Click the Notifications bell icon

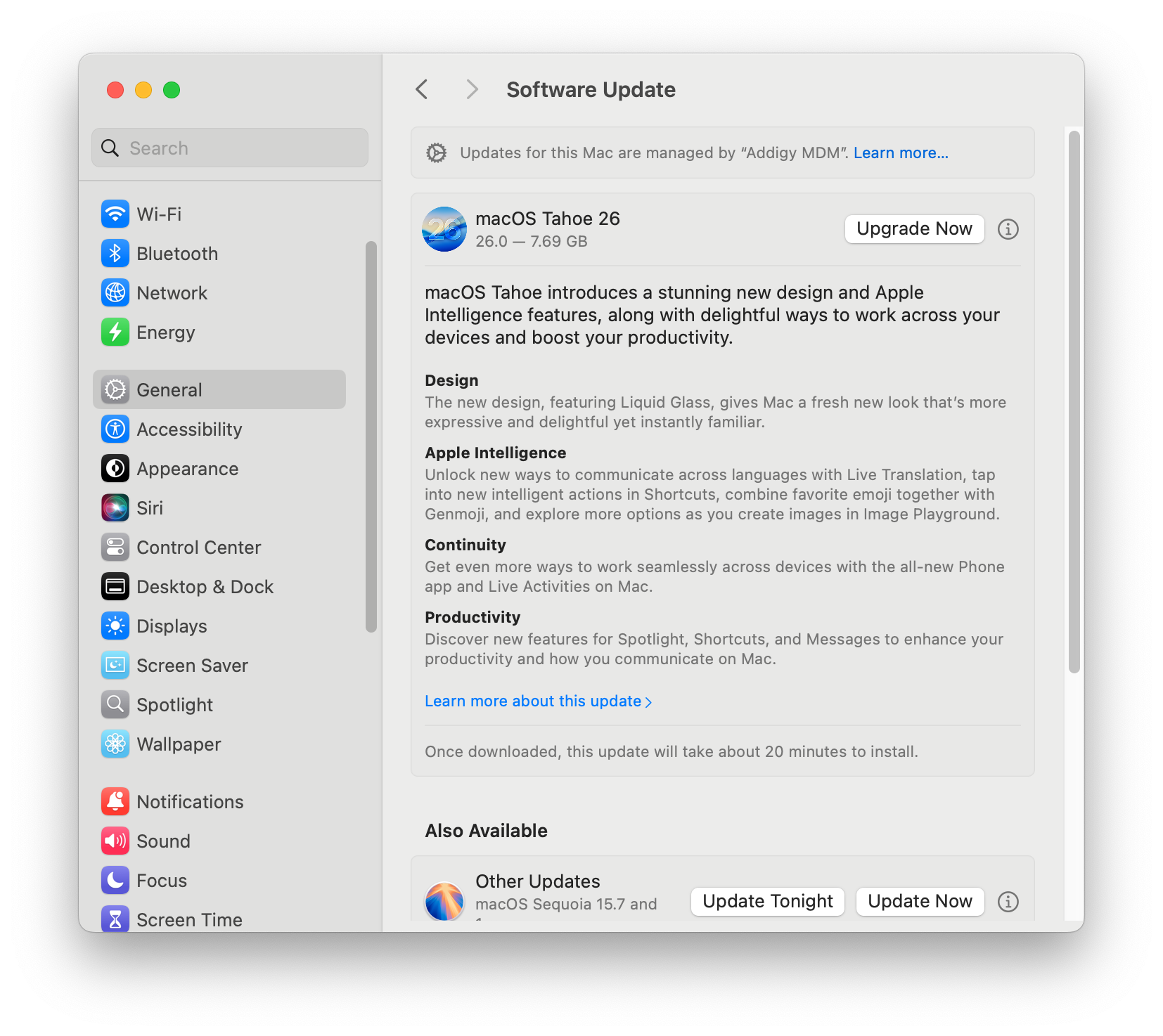tap(115, 802)
